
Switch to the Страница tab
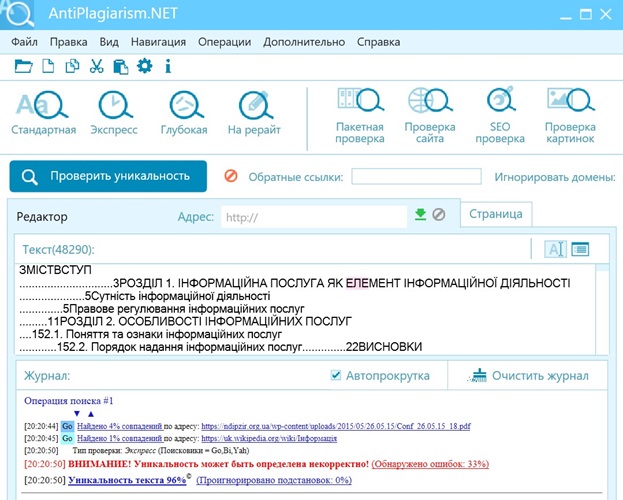click(x=496, y=214)
